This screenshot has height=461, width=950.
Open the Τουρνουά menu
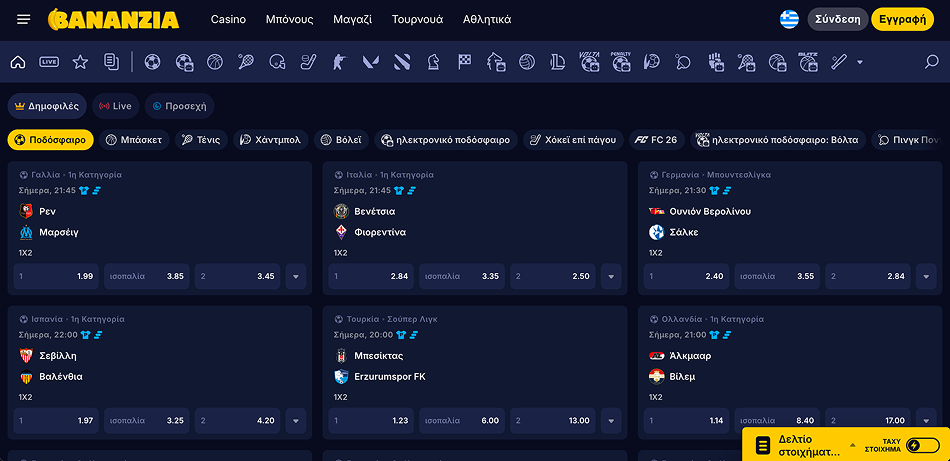pyautogui.click(x=417, y=19)
